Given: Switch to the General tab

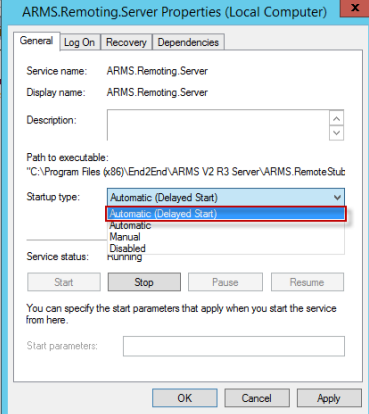Looking at the screenshot, I should [x=36, y=41].
